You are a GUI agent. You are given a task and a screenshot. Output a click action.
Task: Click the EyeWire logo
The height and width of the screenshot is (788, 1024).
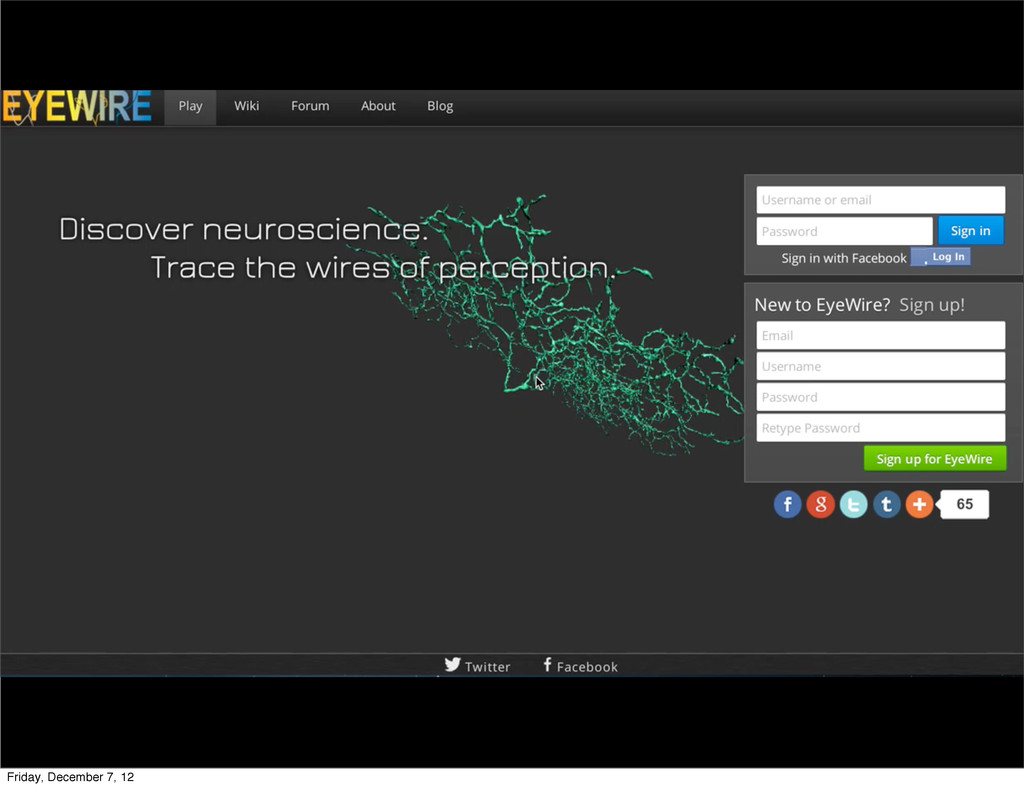pyautogui.click(x=77, y=107)
